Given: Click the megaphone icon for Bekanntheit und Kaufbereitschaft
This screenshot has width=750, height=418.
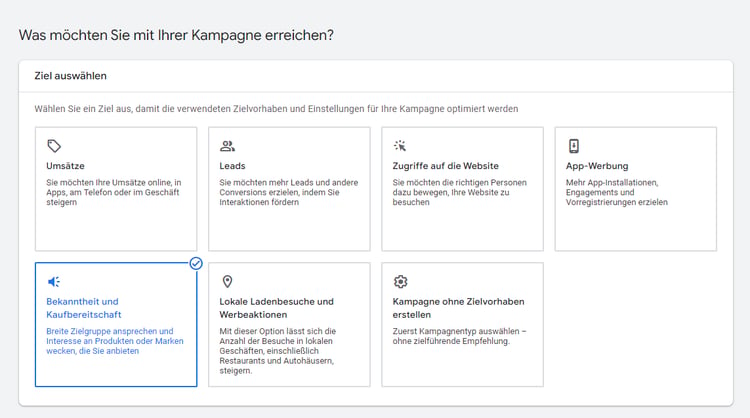Looking at the screenshot, I should coord(54,282).
